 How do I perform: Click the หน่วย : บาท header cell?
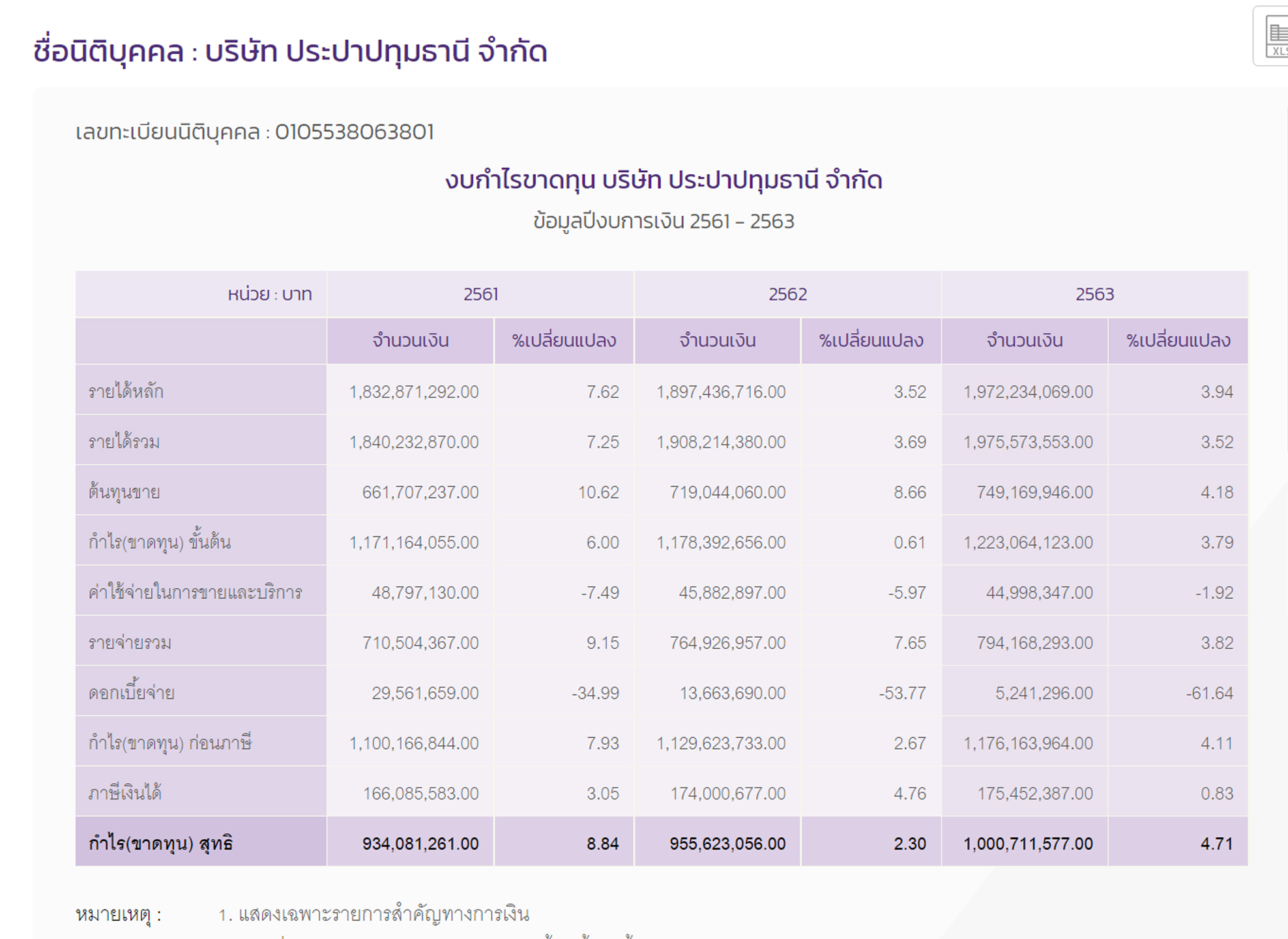click(x=269, y=294)
